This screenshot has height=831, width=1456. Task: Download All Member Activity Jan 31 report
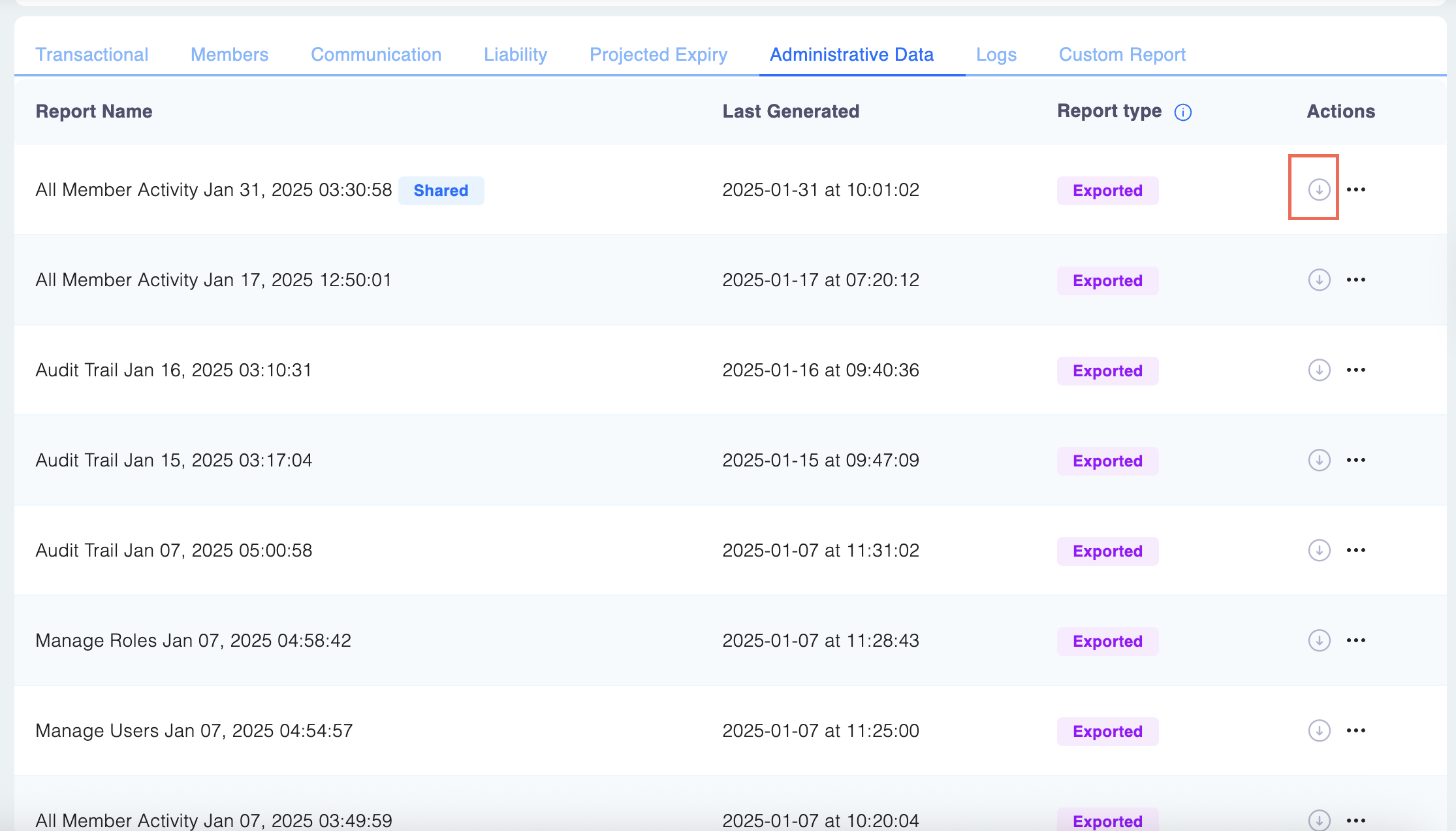click(1319, 189)
